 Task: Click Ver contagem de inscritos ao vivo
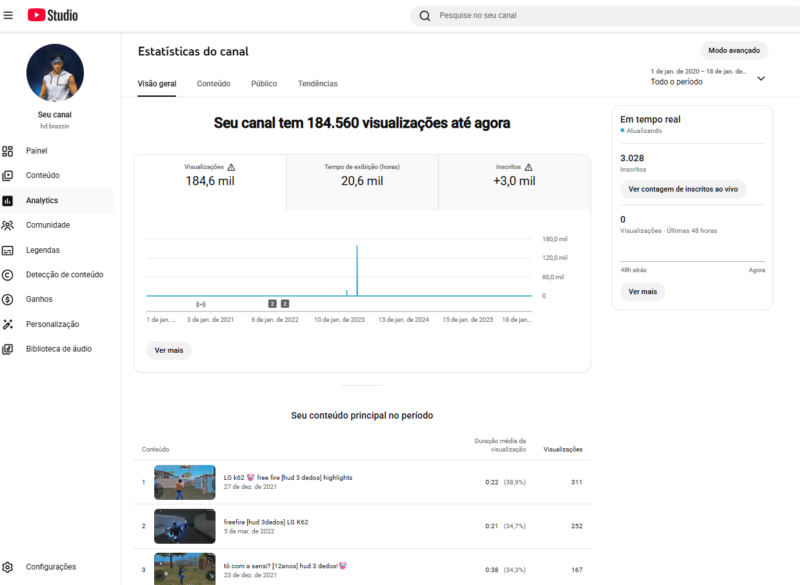pyautogui.click(x=682, y=189)
